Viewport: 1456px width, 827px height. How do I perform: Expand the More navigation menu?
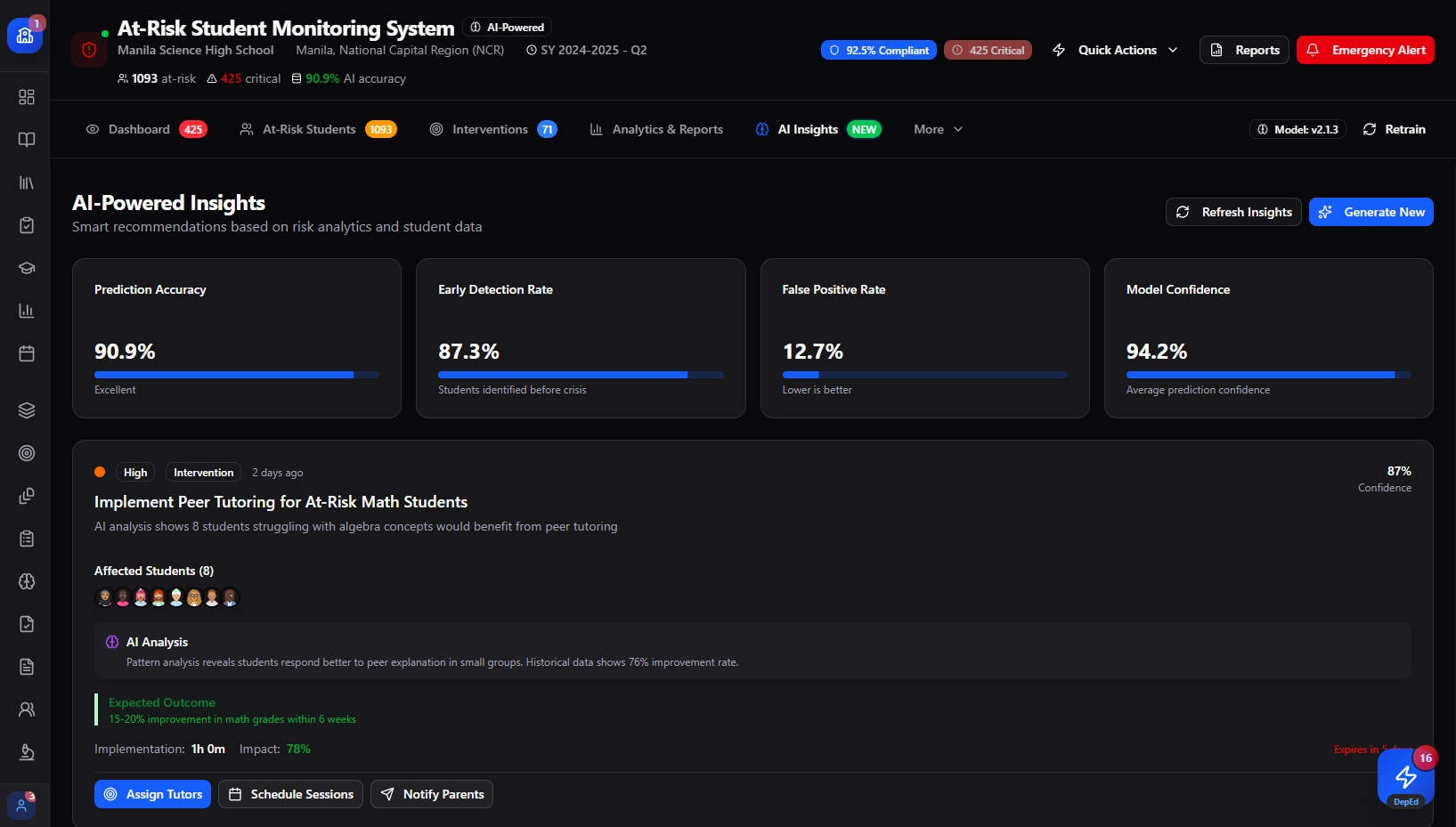click(x=938, y=129)
